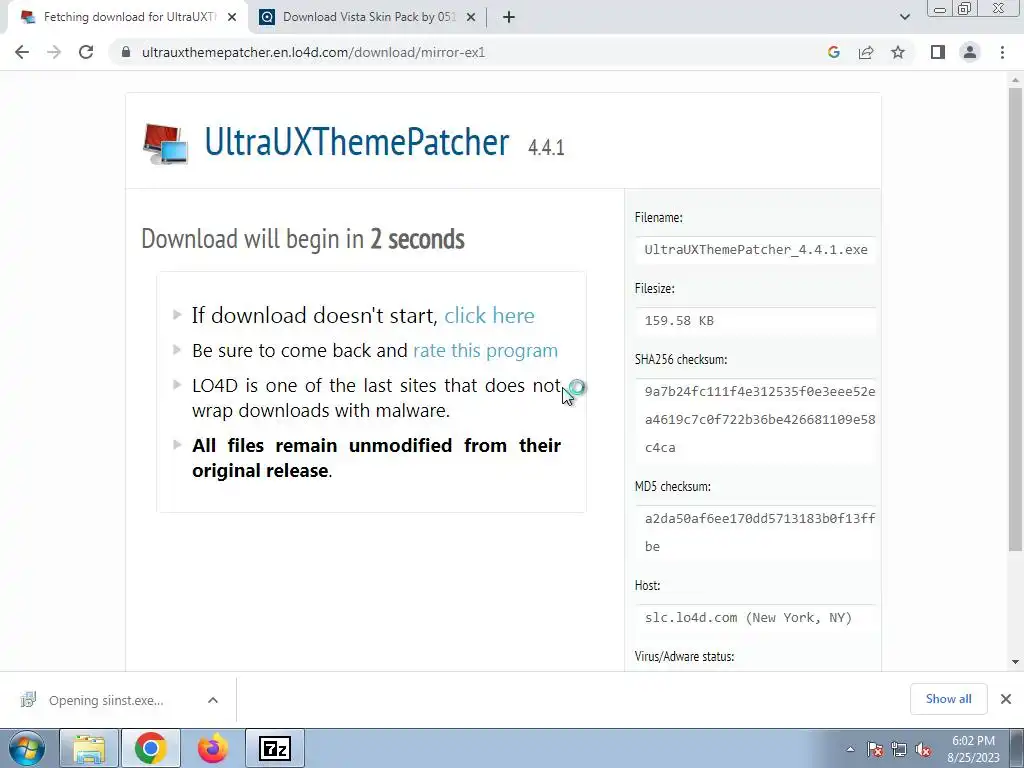
Task: Open the 'rate this program' link
Action: (x=485, y=351)
